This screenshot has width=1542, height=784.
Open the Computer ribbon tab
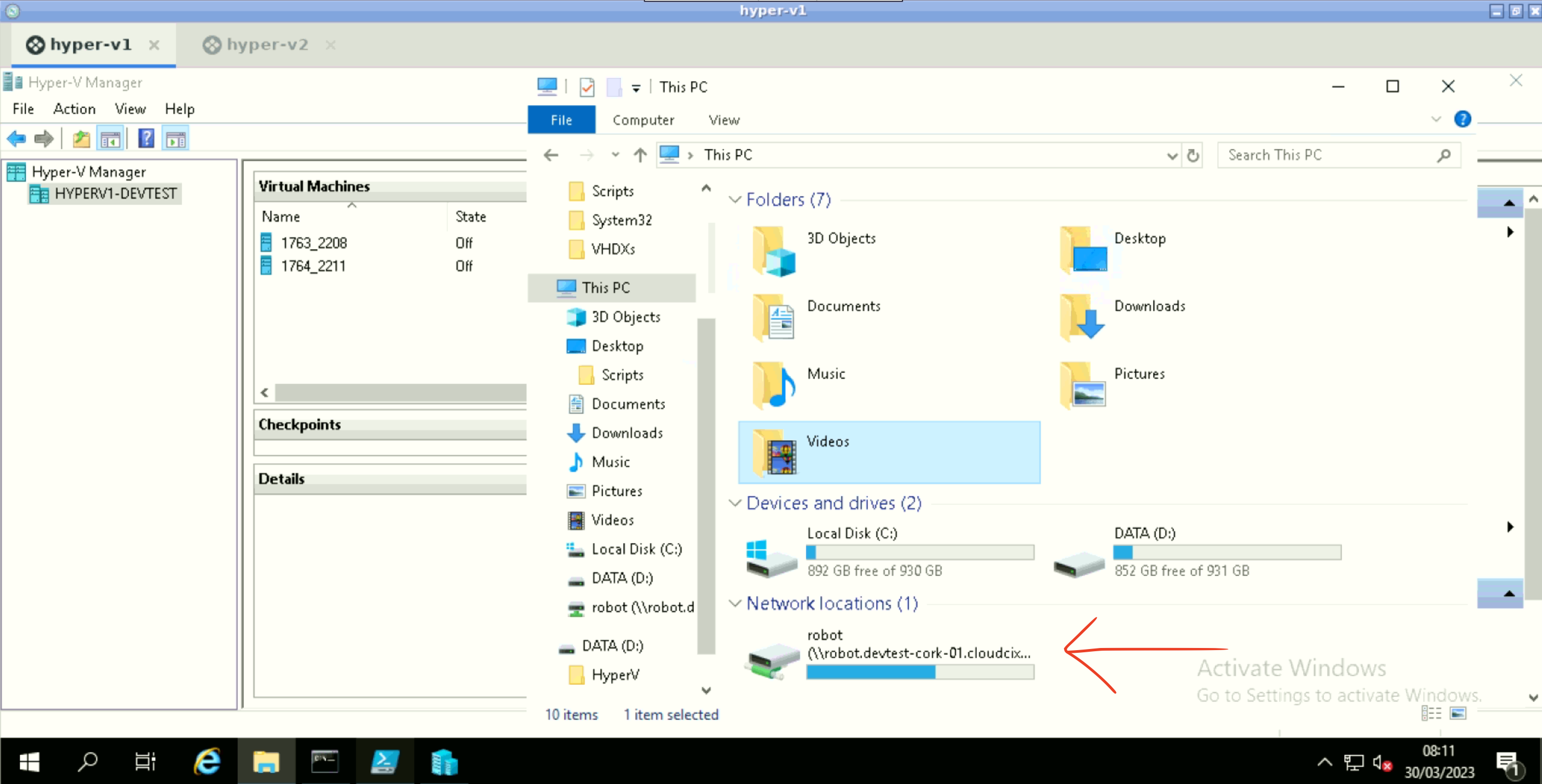pyautogui.click(x=643, y=120)
